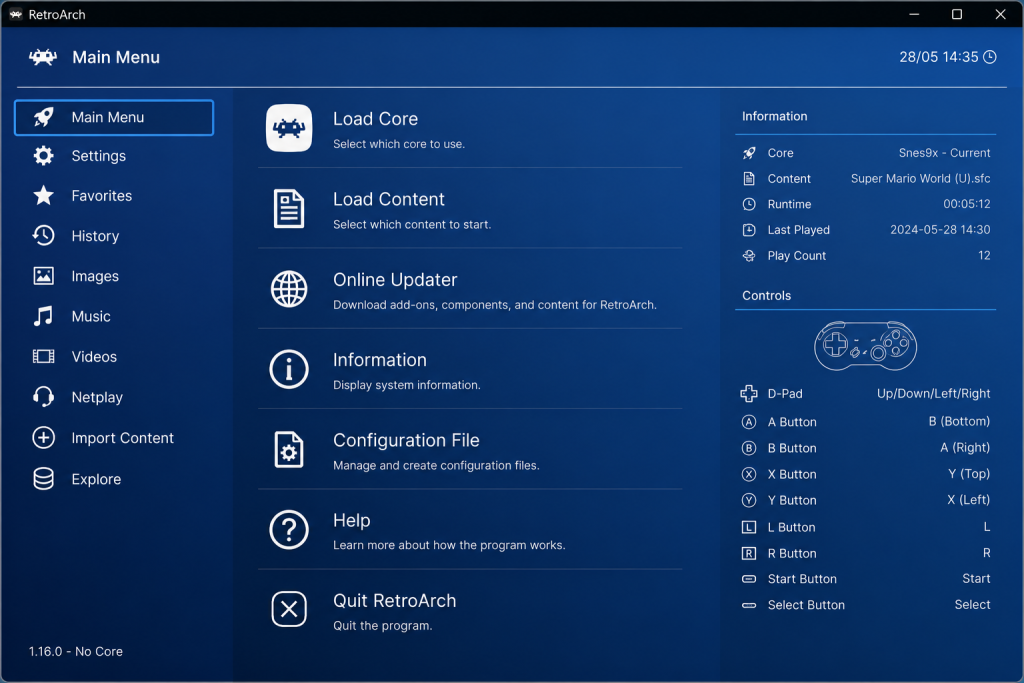This screenshot has height=683, width=1024.
Task: Click the 28/05 14:35 date and time
Action: click(x=938, y=57)
